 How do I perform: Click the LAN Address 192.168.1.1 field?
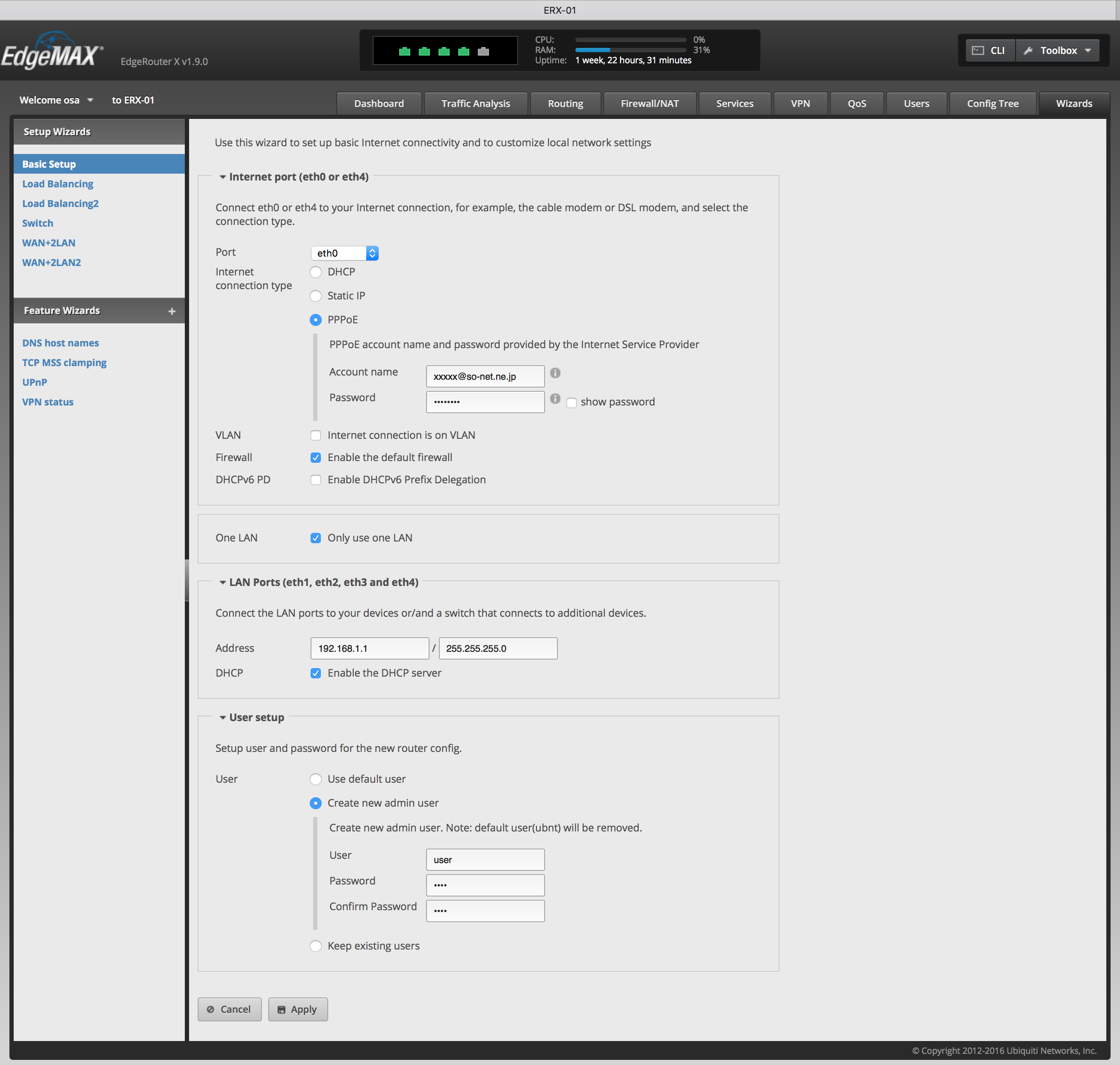pyautogui.click(x=370, y=648)
